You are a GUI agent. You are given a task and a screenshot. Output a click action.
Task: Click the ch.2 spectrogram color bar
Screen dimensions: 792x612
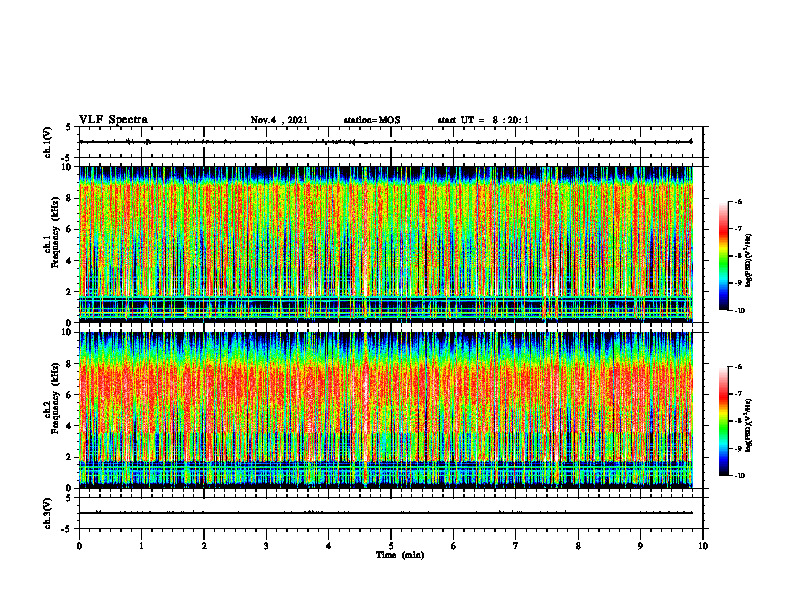pyautogui.click(x=723, y=421)
